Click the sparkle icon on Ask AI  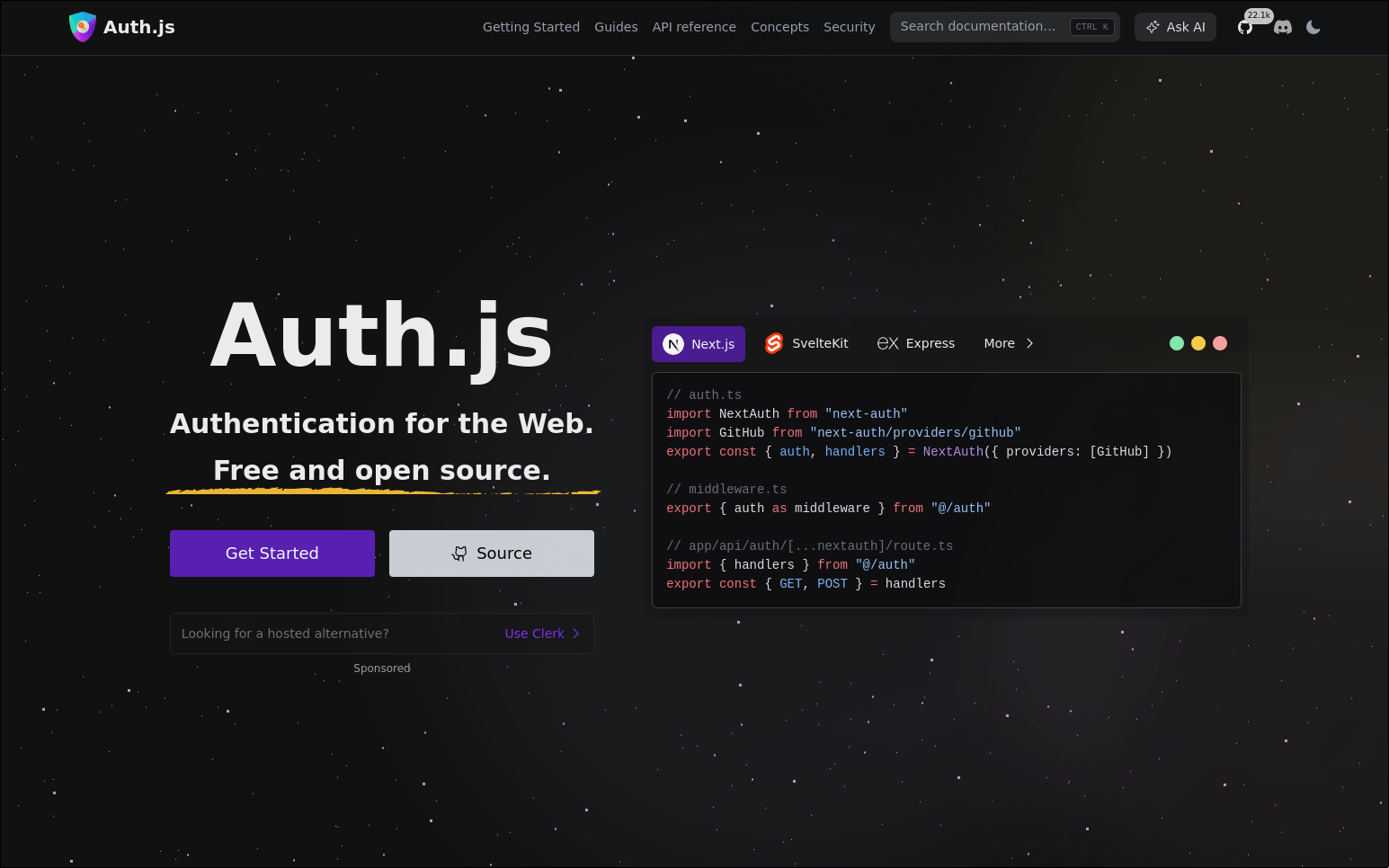tap(1153, 27)
